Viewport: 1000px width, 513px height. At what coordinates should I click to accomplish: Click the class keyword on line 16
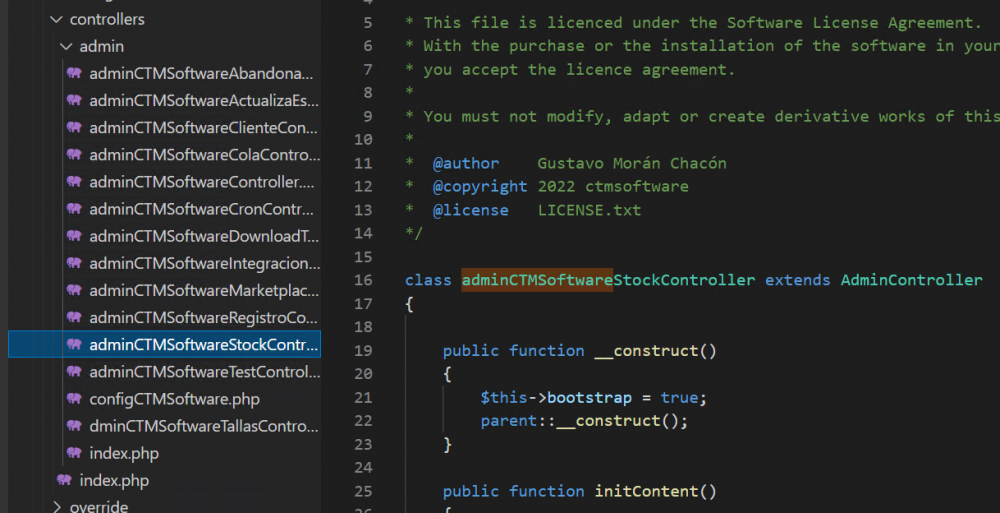click(428, 280)
